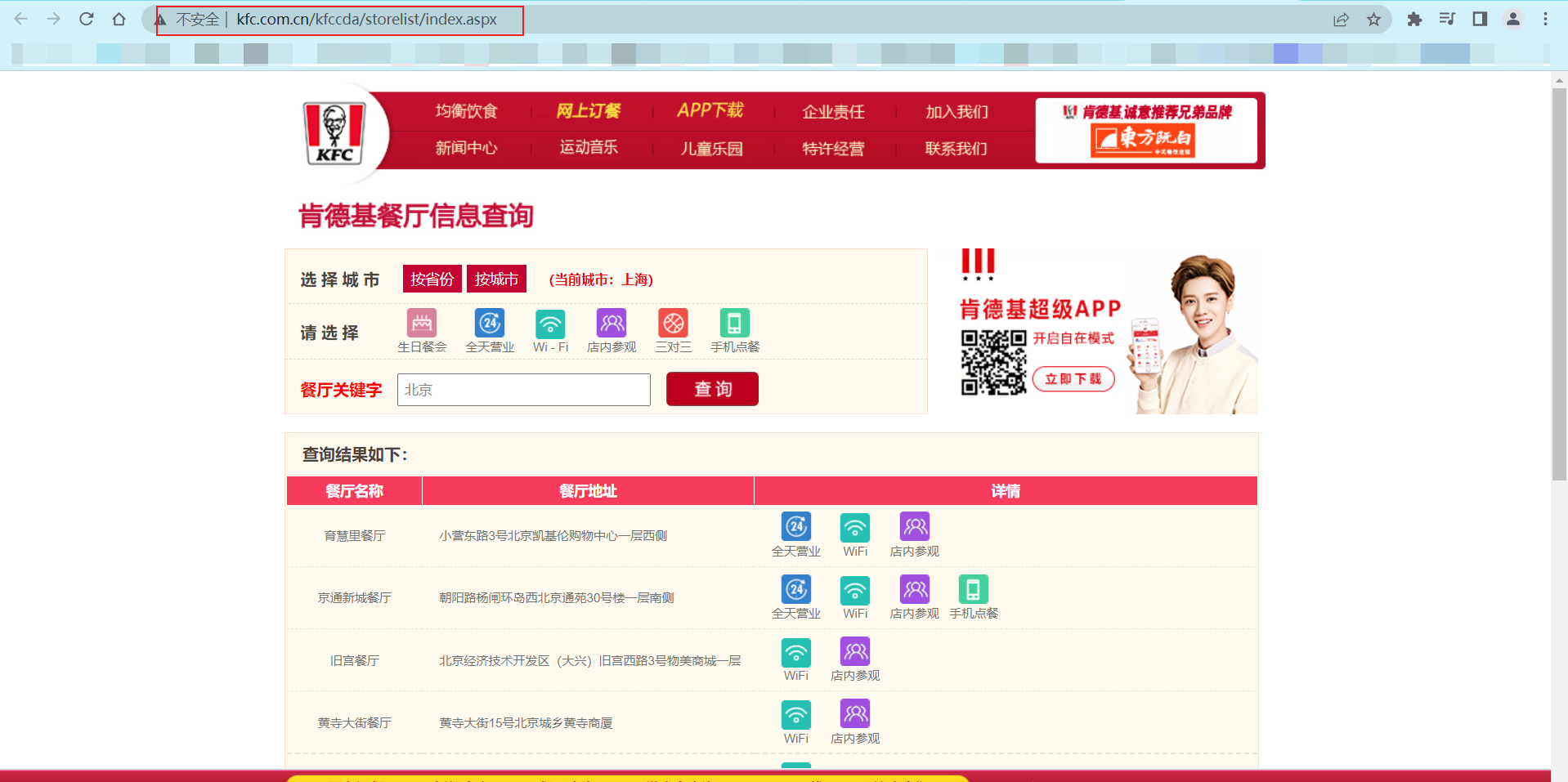Toggle the 生日餐会 filter icon

[422, 323]
